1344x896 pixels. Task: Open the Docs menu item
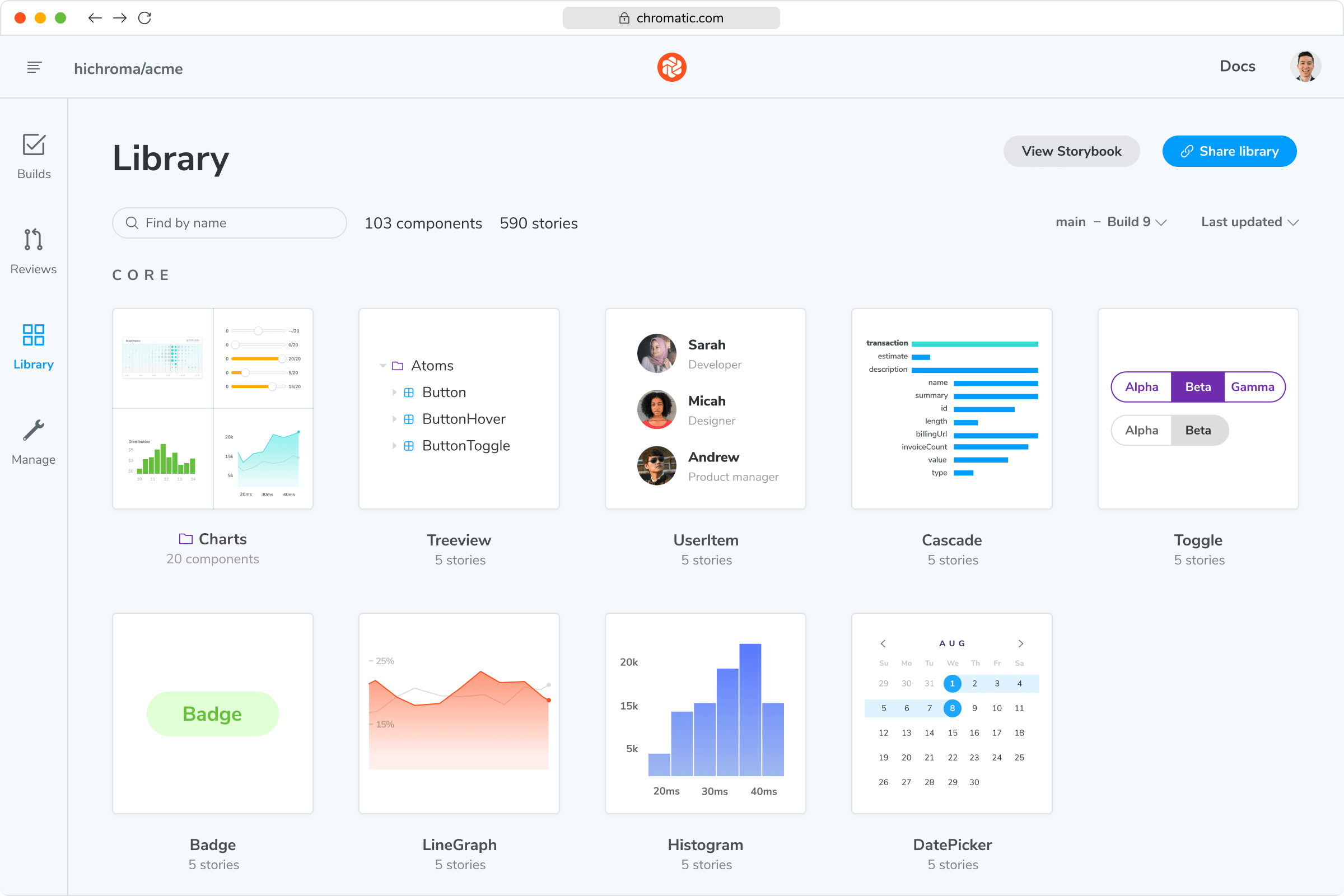click(1237, 68)
